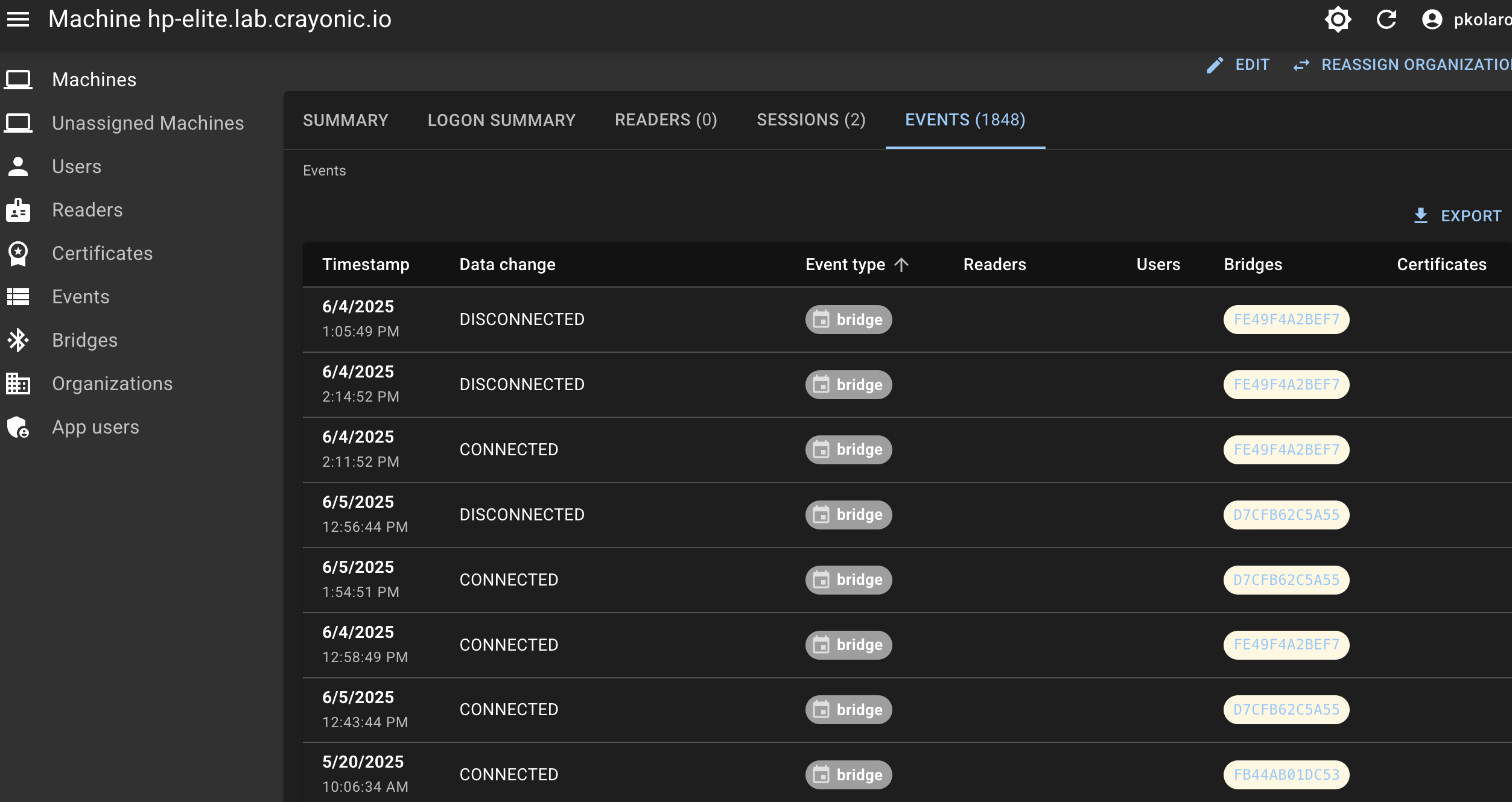Click the EDIT button
Screen dimensions: 1512x802
click(x=1237, y=65)
